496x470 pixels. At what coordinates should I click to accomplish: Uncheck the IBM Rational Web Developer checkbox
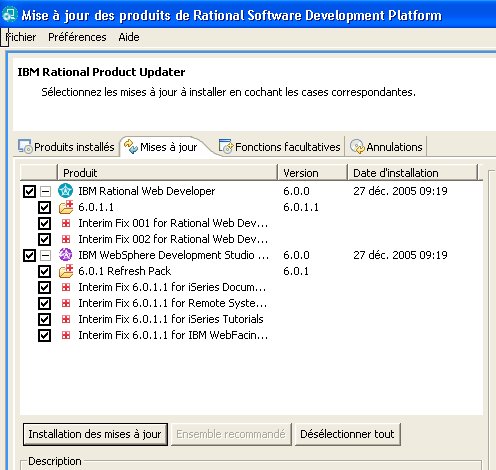(29, 192)
